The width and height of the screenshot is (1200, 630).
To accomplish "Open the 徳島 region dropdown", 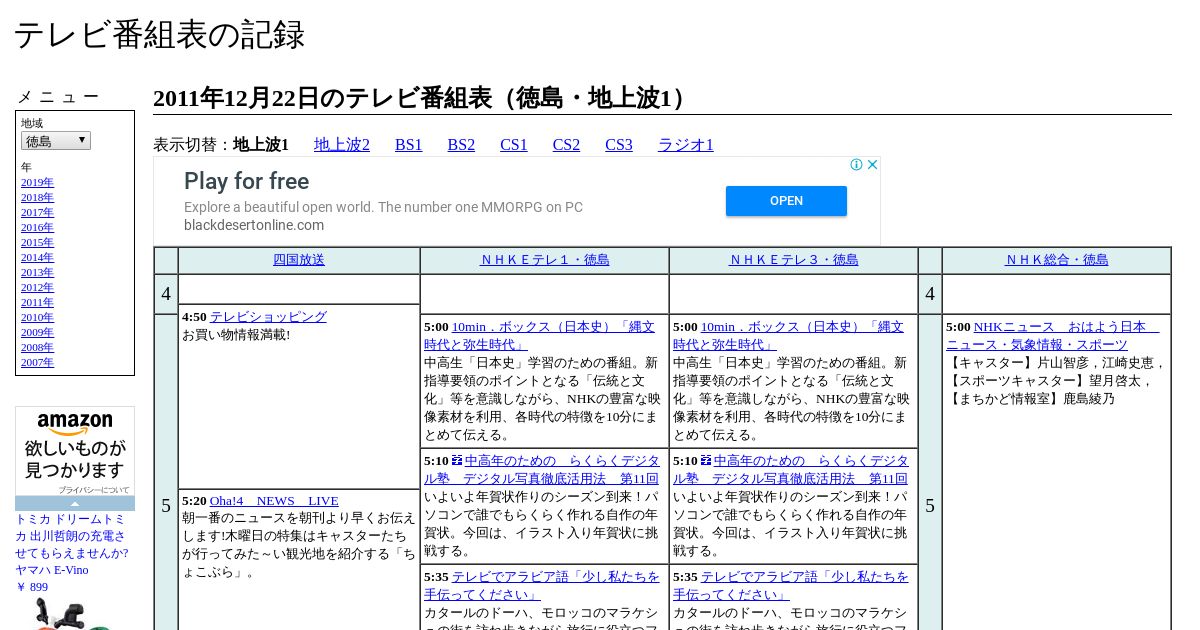I will click(x=56, y=141).
